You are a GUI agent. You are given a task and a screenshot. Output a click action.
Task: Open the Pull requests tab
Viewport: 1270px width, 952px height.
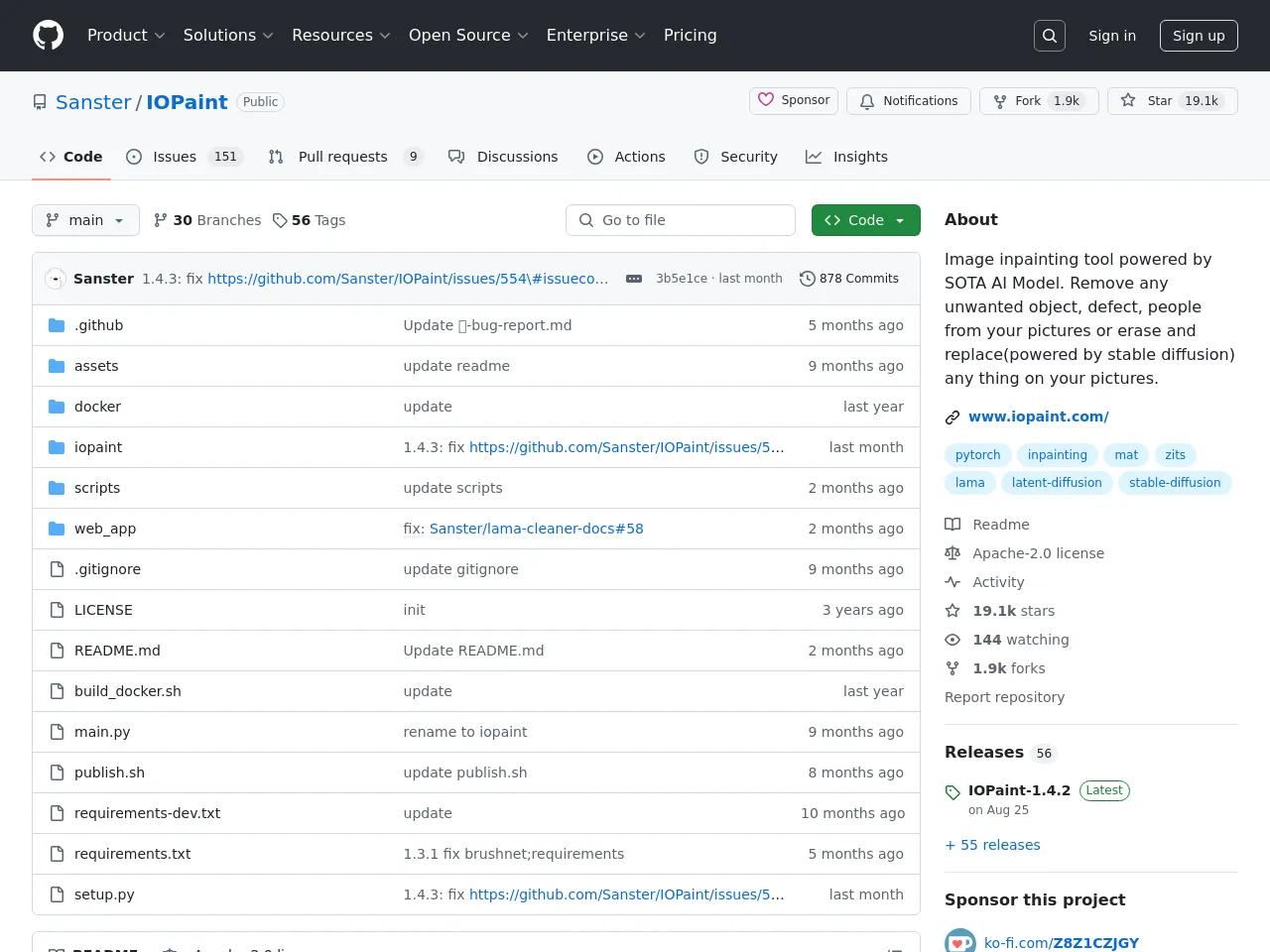tap(342, 157)
